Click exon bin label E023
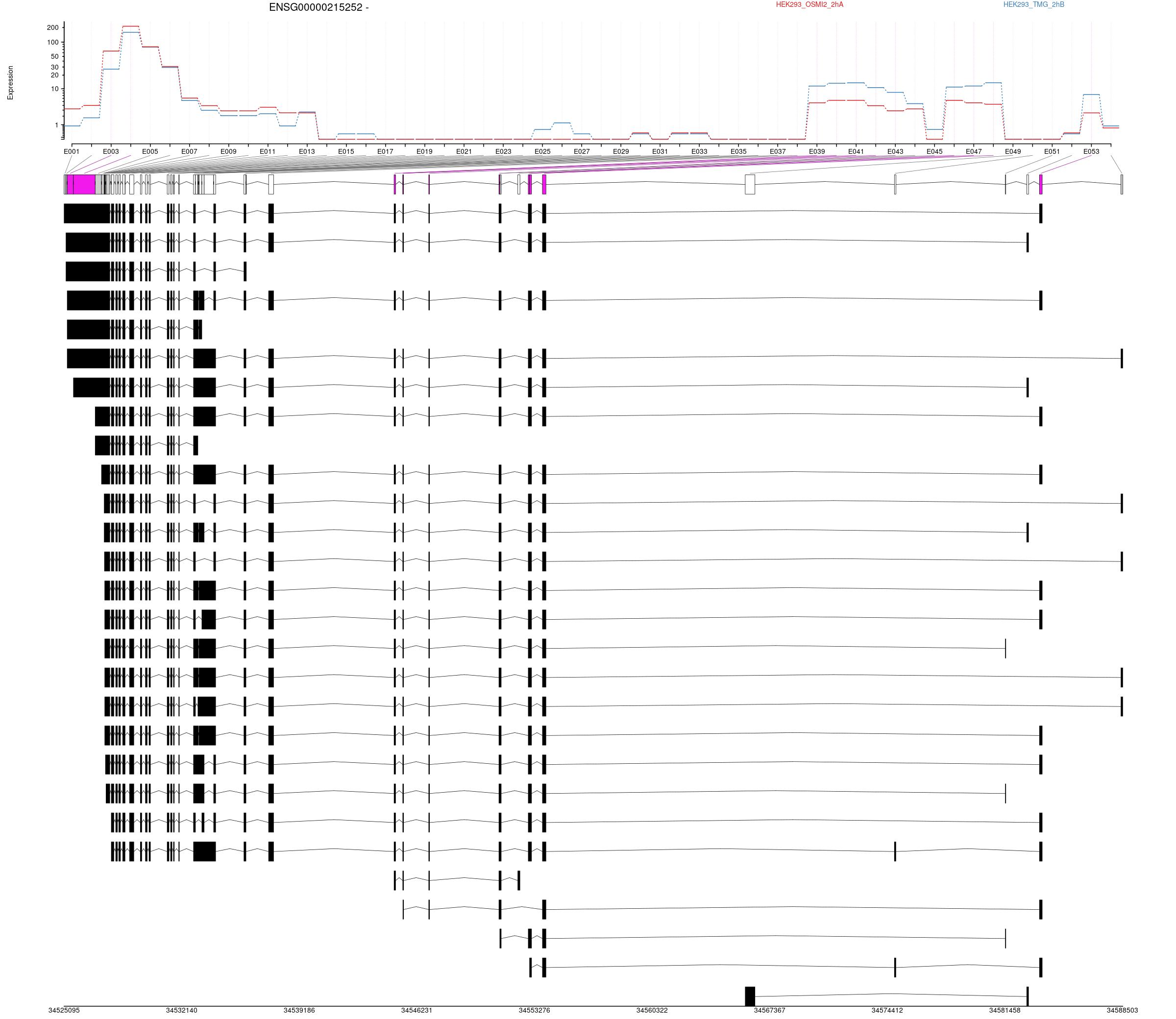 [x=503, y=152]
